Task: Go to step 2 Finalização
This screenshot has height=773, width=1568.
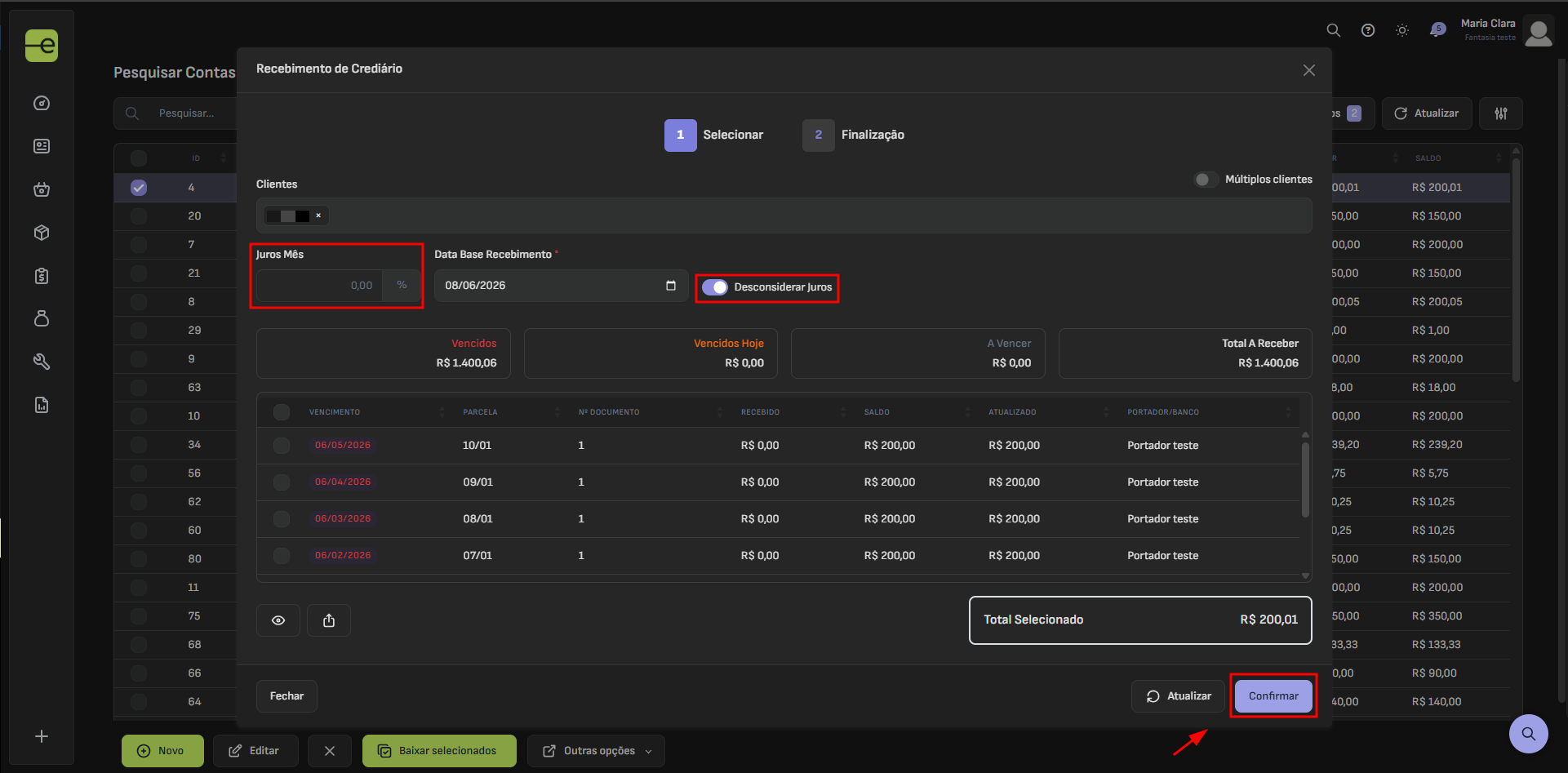Action: (x=854, y=135)
